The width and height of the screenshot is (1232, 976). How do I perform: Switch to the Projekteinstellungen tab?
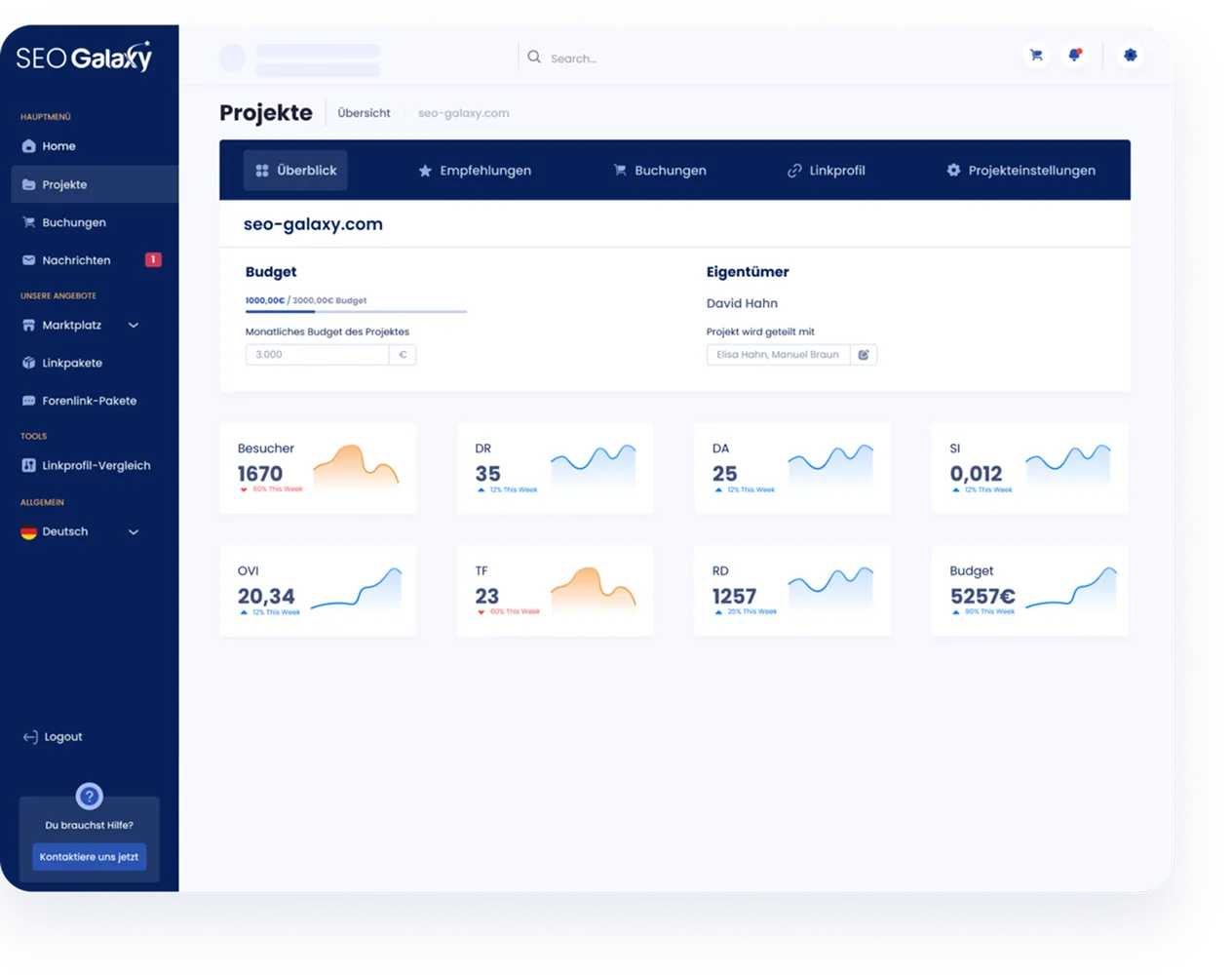[x=1020, y=171]
